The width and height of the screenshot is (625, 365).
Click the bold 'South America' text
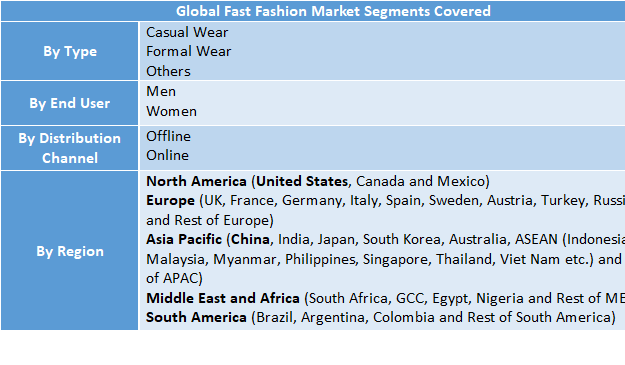point(196,317)
